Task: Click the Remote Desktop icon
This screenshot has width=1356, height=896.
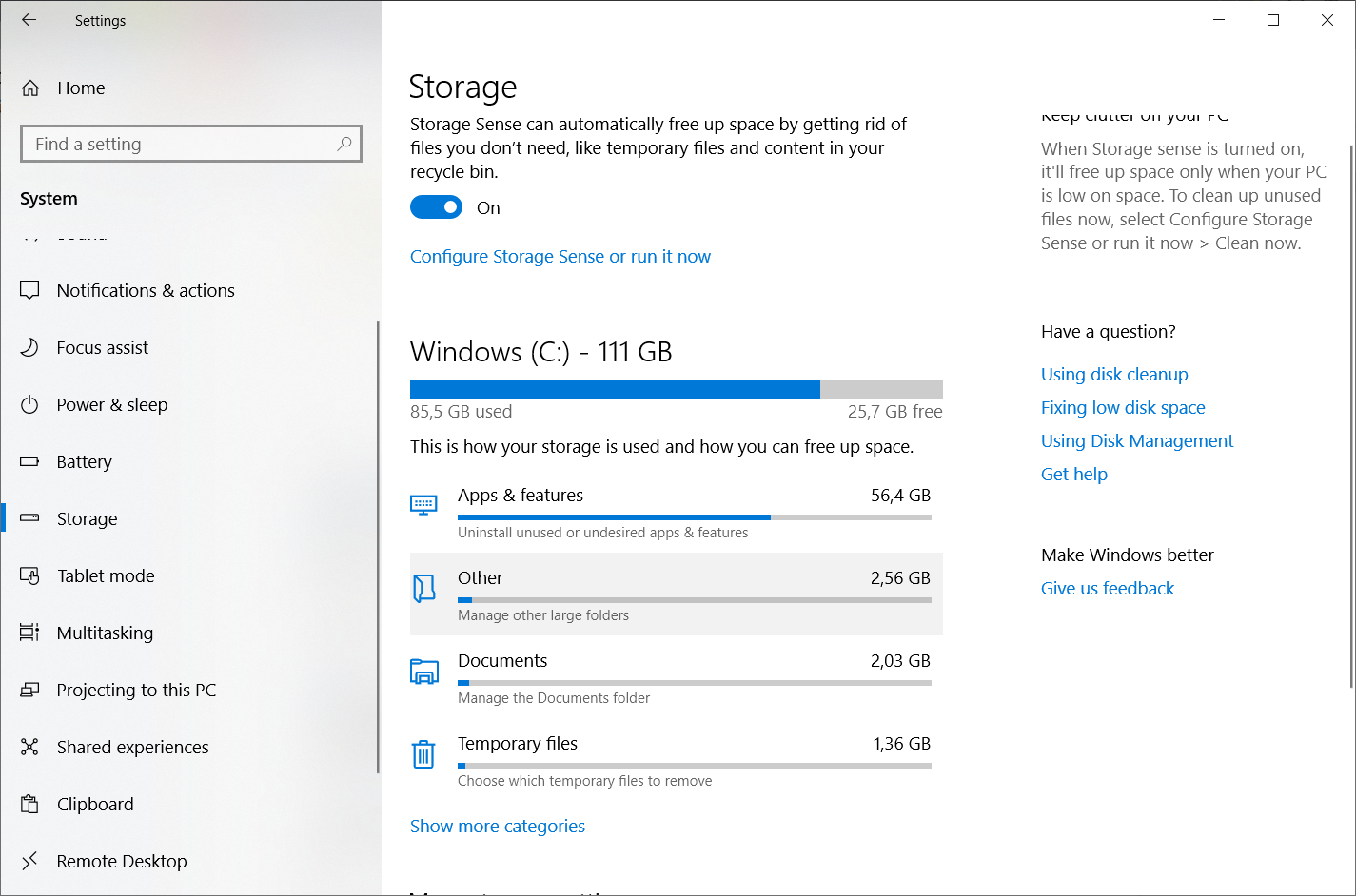Action: pos(29,861)
